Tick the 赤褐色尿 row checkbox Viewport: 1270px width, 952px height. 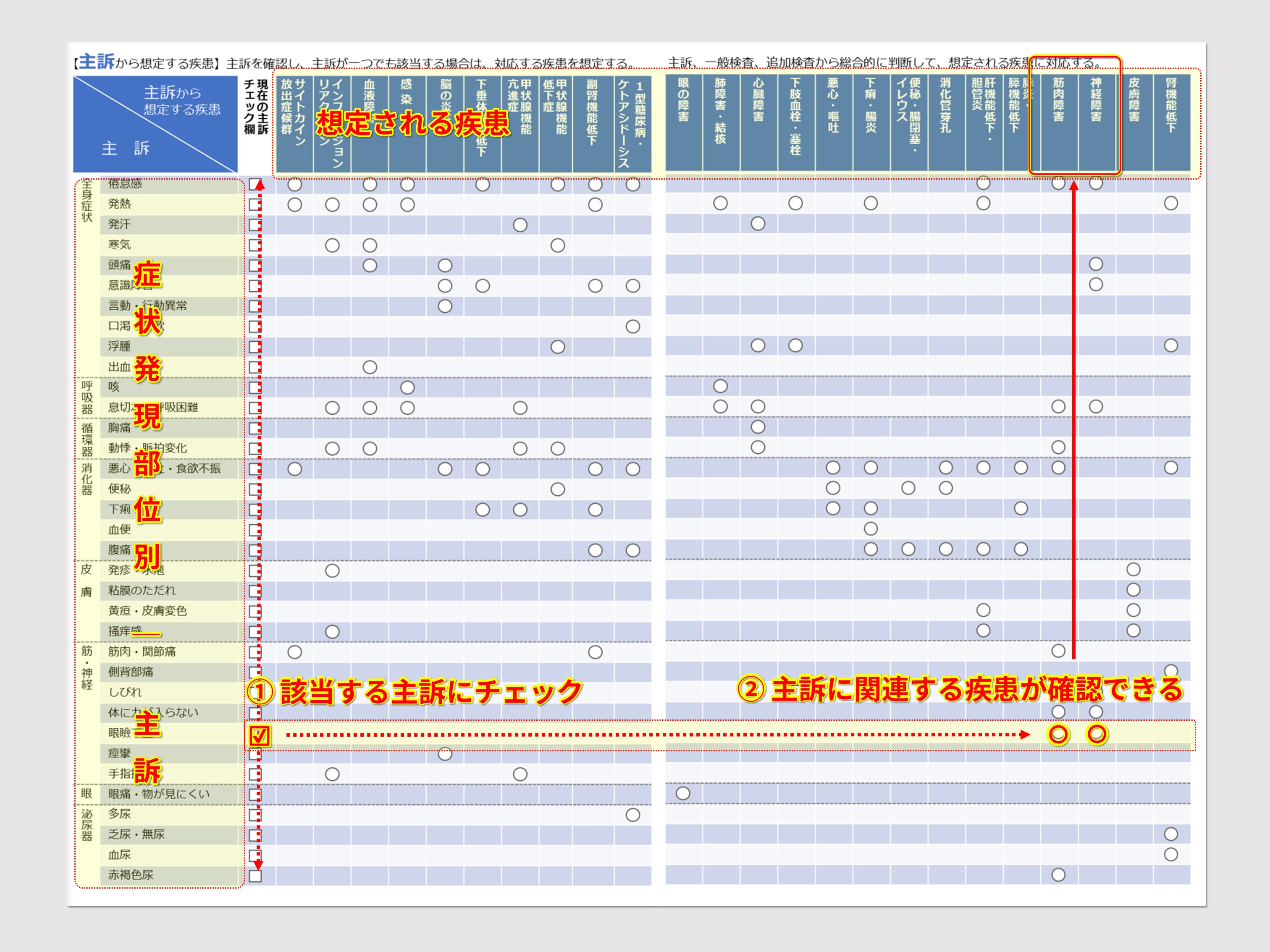tap(255, 876)
